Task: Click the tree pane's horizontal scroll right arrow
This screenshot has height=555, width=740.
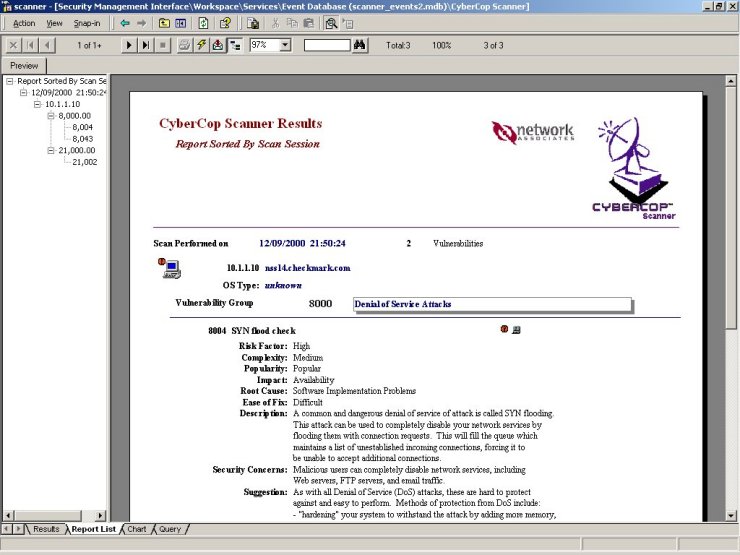Action: pyautogui.click(x=101, y=515)
